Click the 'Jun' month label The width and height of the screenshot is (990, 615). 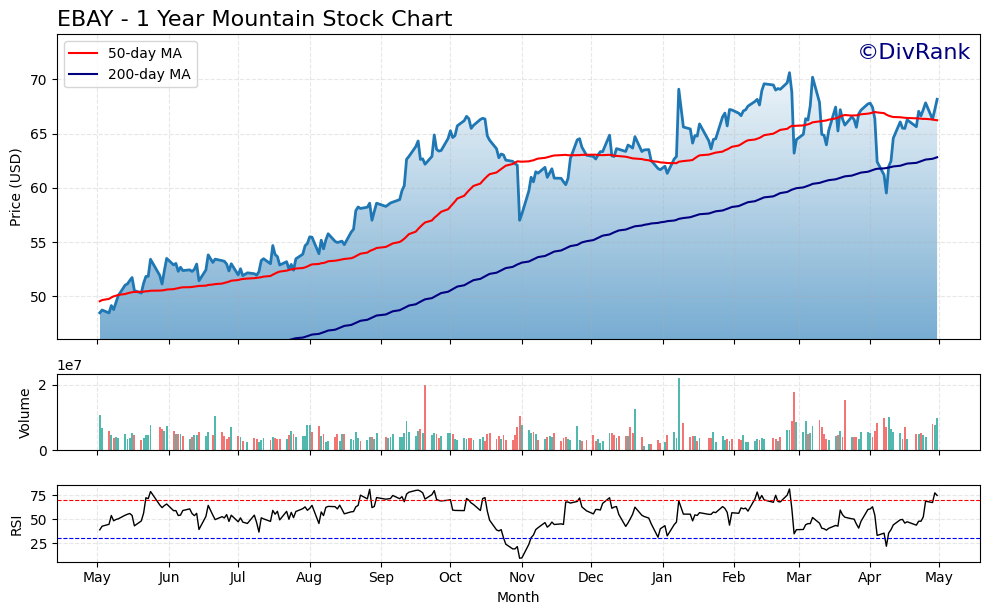tap(169, 577)
